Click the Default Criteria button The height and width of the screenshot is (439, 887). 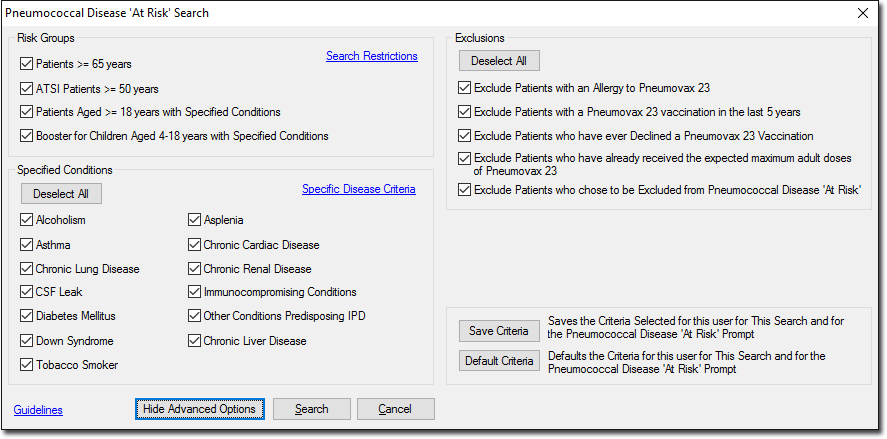[499, 360]
